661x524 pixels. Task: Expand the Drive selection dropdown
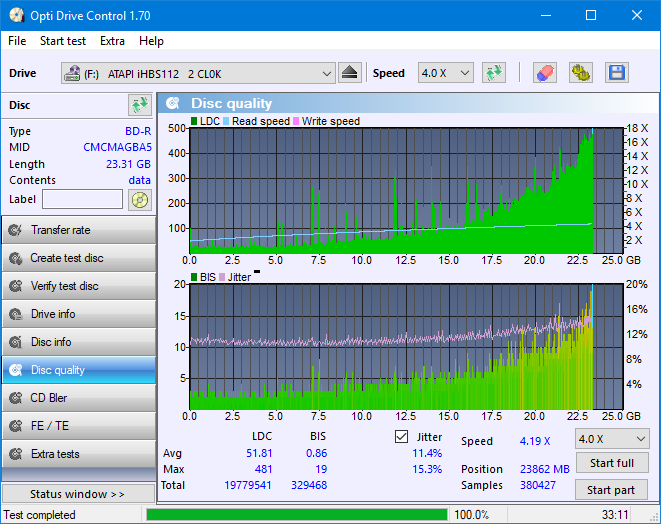tap(198, 74)
